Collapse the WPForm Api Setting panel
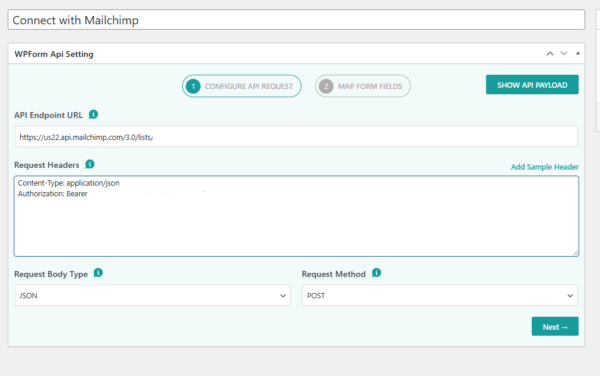The image size is (600, 376). pos(578,54)
